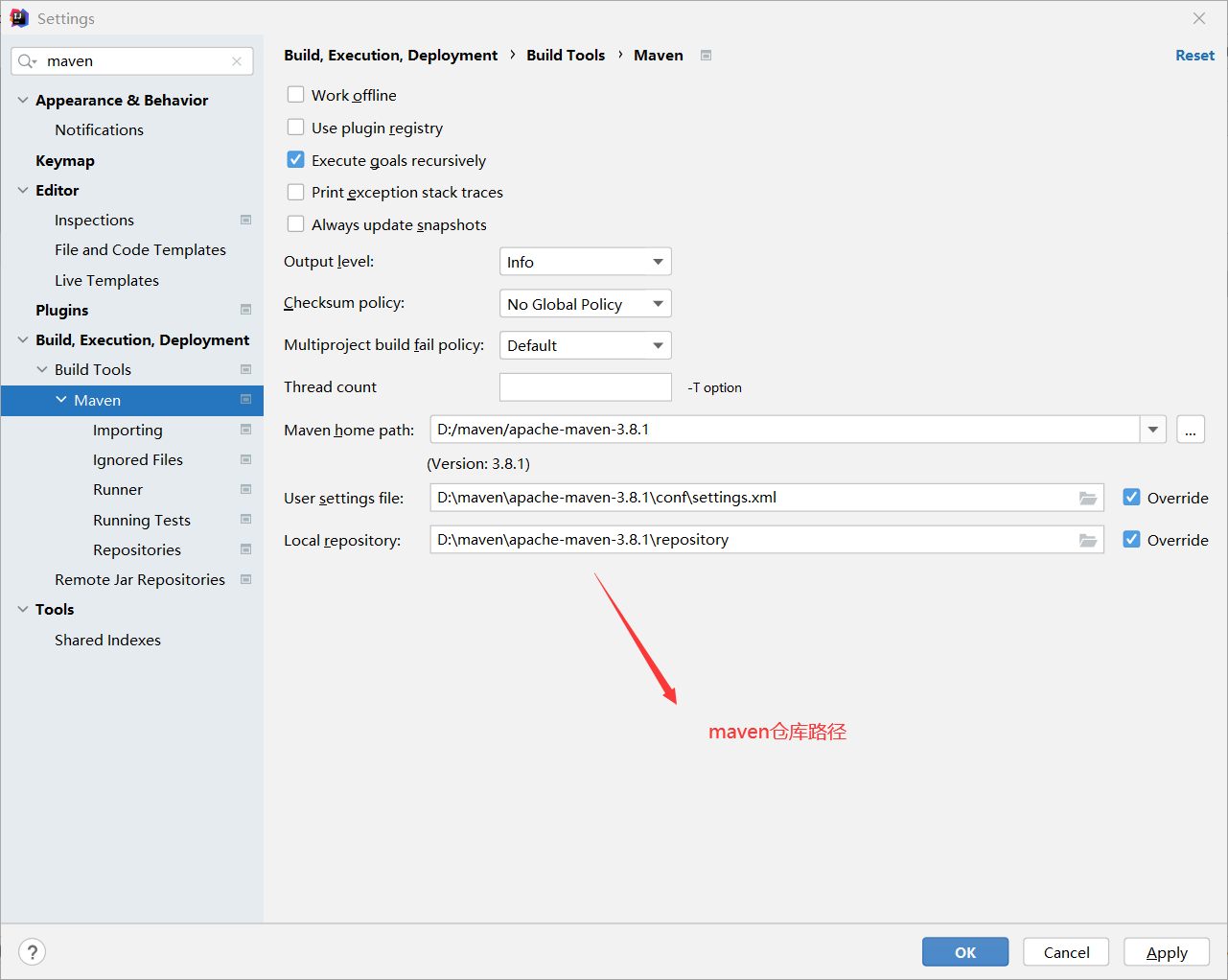Click Build, Execution, Deployment in the breadcrumb

391,56
